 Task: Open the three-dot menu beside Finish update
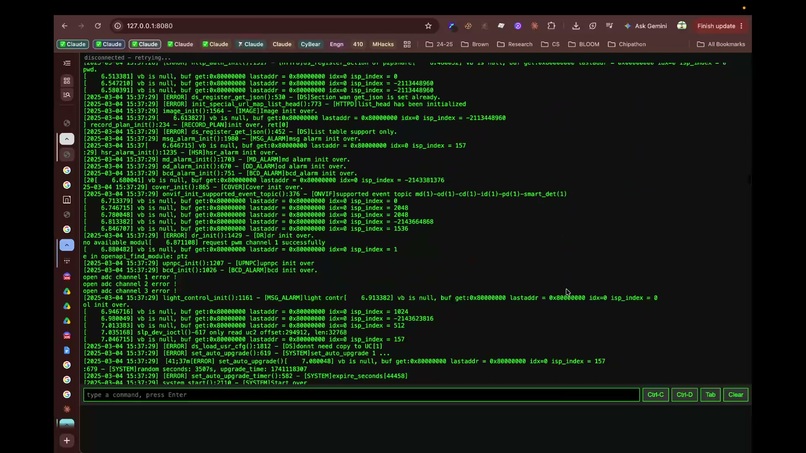pos(741,26)
